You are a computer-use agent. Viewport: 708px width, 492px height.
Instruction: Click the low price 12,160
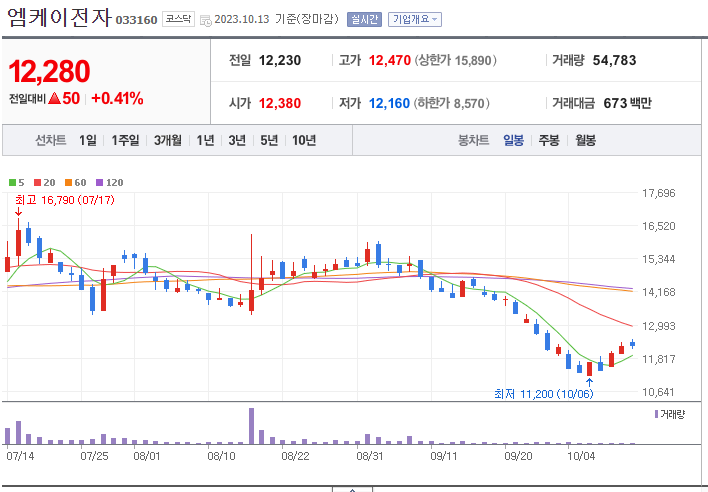point(389,103)
